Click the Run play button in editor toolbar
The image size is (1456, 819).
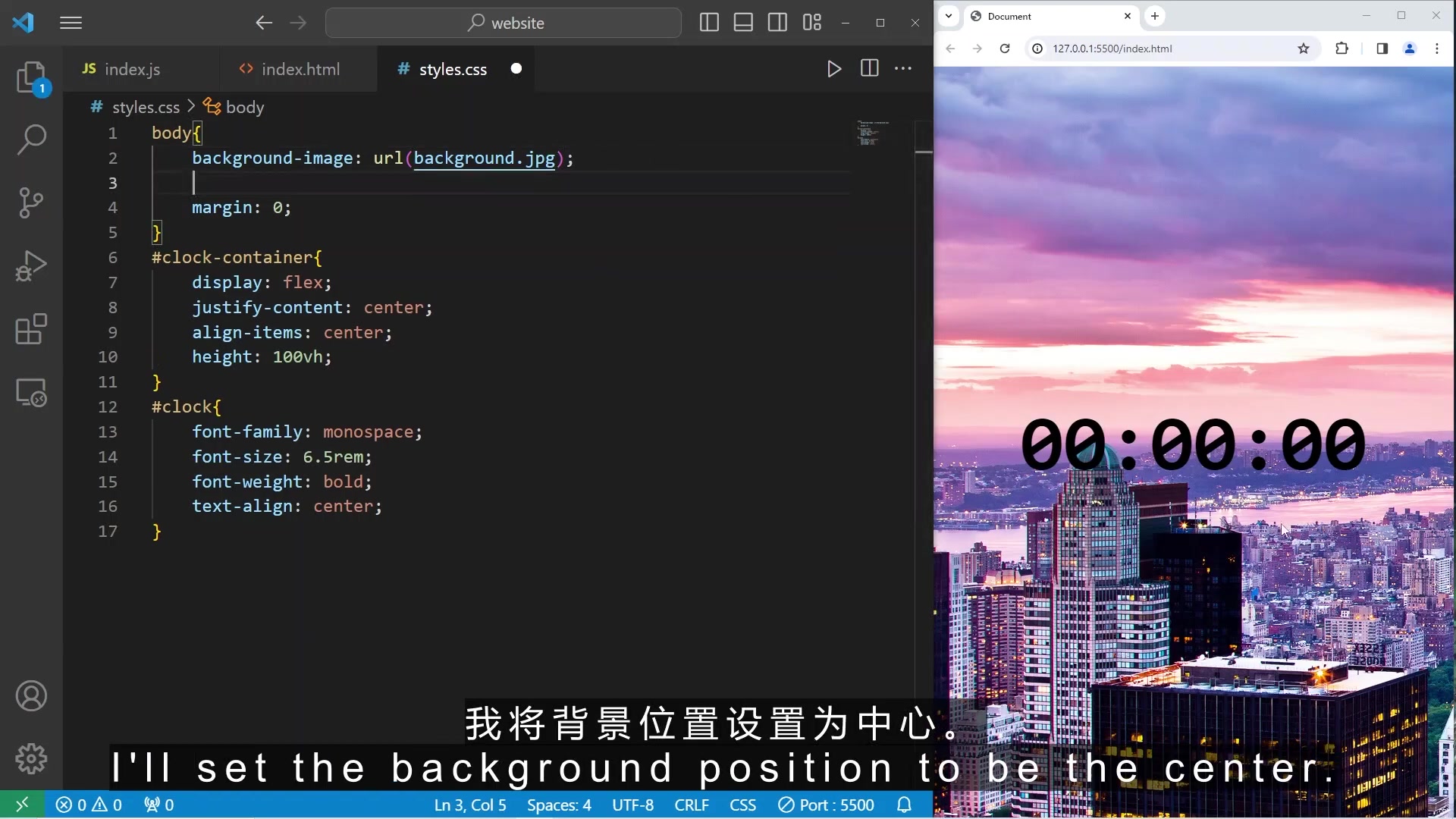[x=834, y=69]
